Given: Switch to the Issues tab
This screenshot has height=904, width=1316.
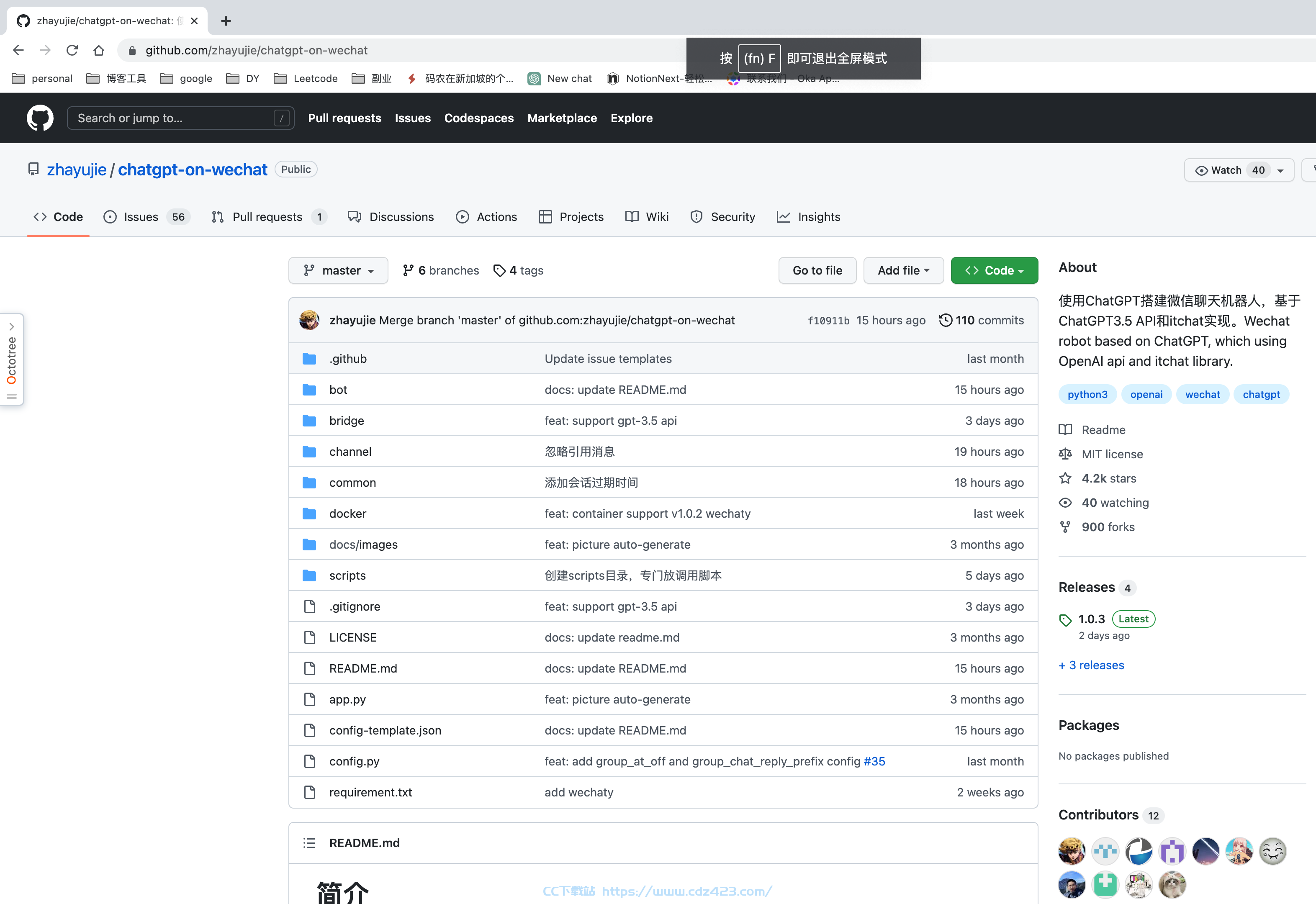Looking at the screenshot, I should tap(147, 217).
